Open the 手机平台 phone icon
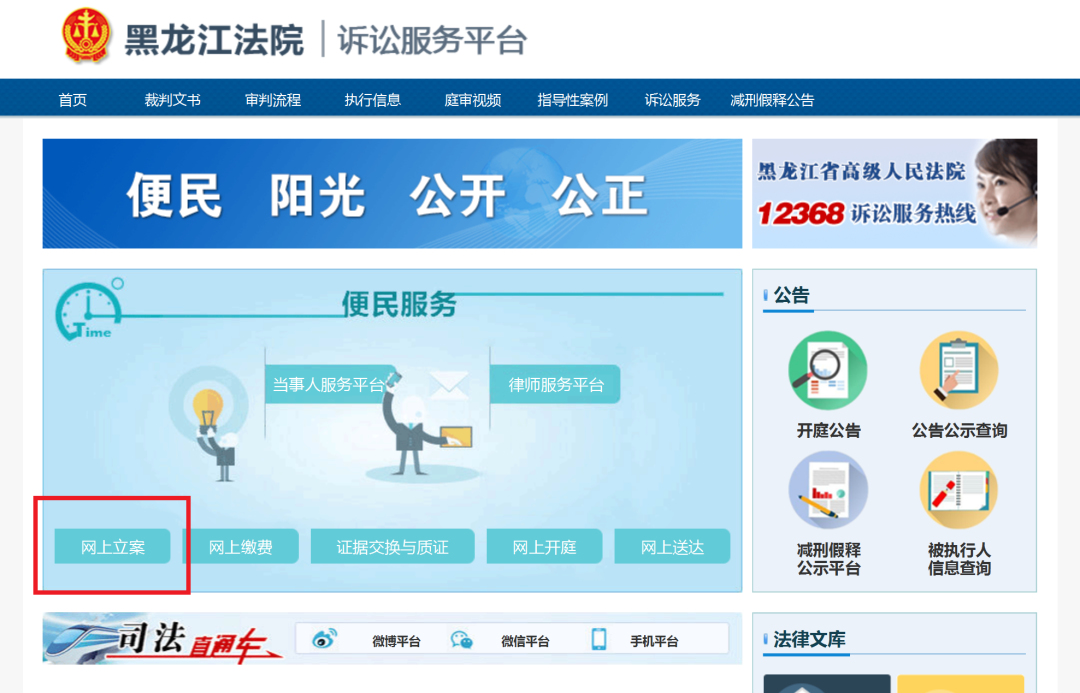1080x693 pixels. point(599,640)
